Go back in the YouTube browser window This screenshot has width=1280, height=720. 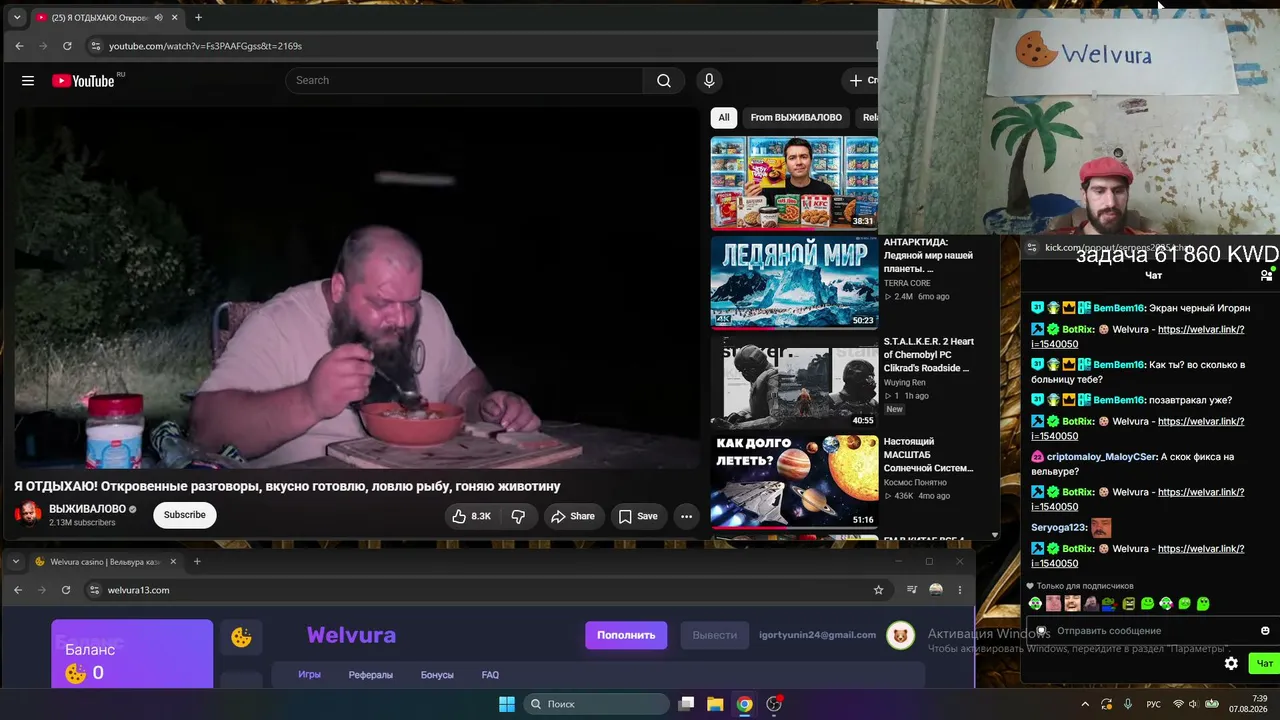click(19, 46)
